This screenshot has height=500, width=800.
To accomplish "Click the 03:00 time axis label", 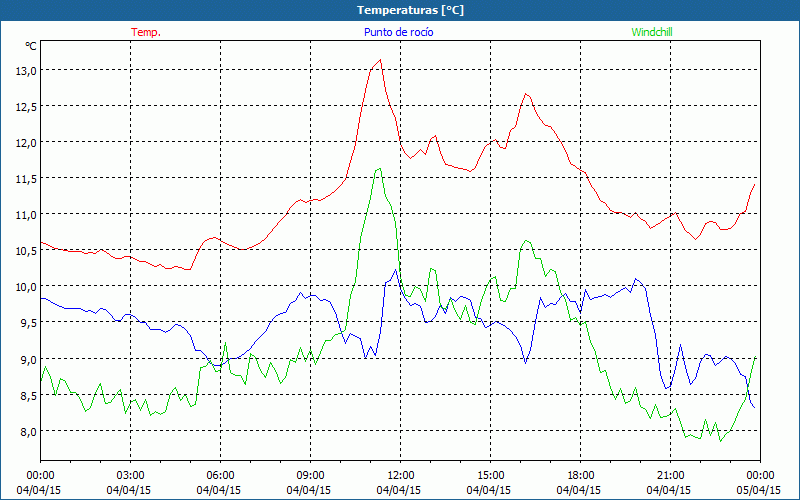I will [x=131, y=476].
